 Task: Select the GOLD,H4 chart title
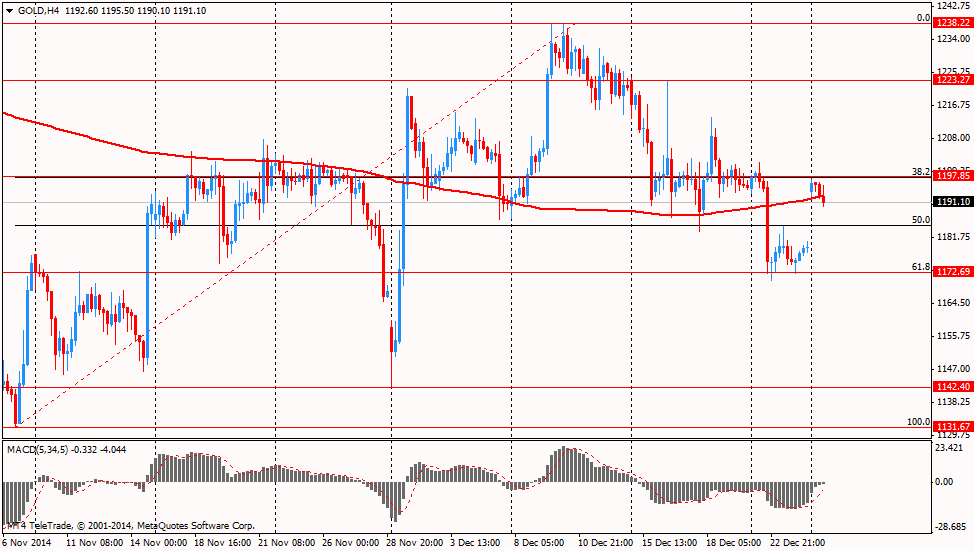tap(38, 11)
